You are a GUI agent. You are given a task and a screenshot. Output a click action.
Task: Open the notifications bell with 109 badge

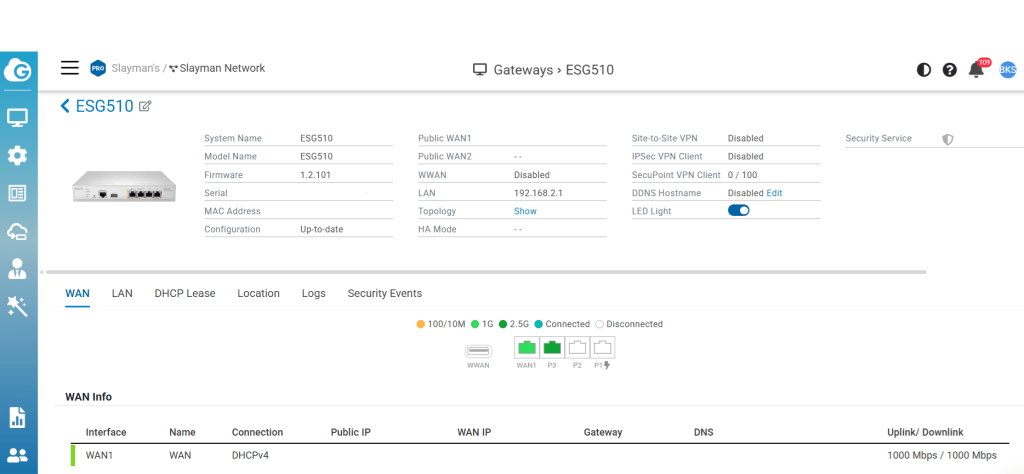pos(978,69)
